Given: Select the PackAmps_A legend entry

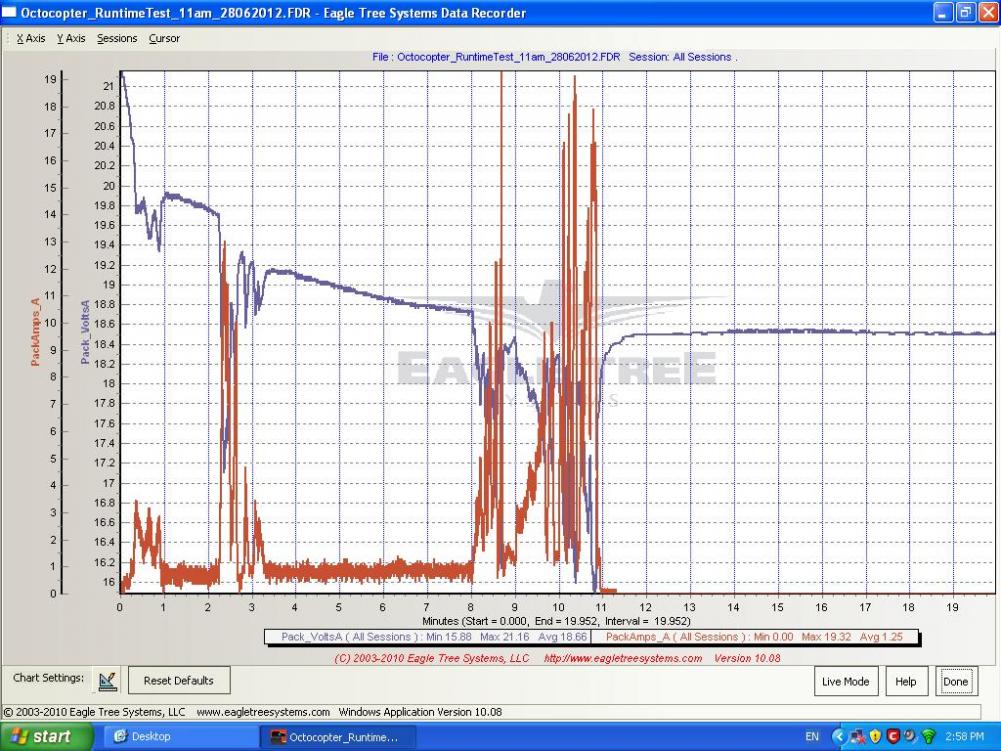Looking at the screenshot, I should 754,636.
